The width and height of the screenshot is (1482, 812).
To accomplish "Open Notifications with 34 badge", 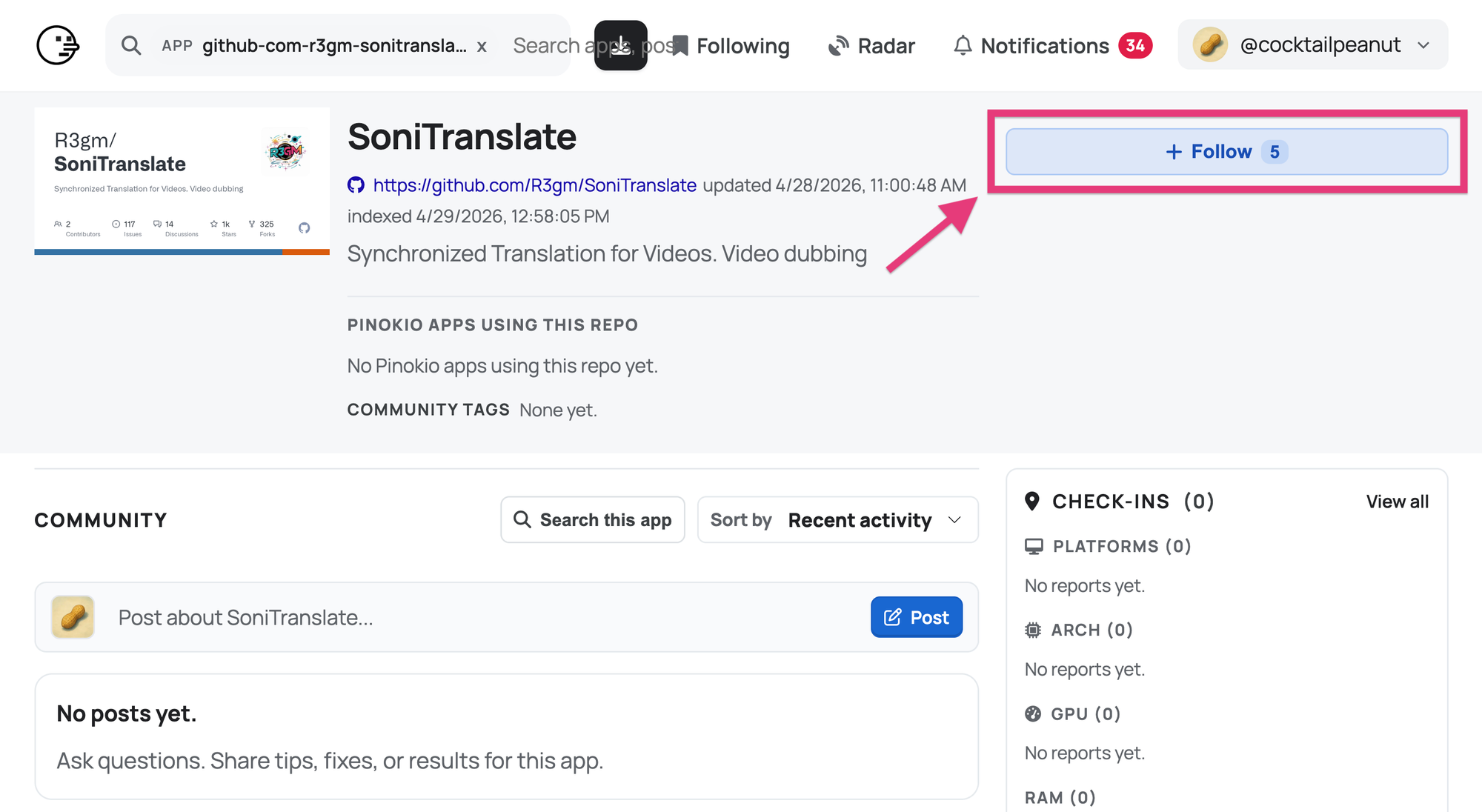I will 1052,45.
